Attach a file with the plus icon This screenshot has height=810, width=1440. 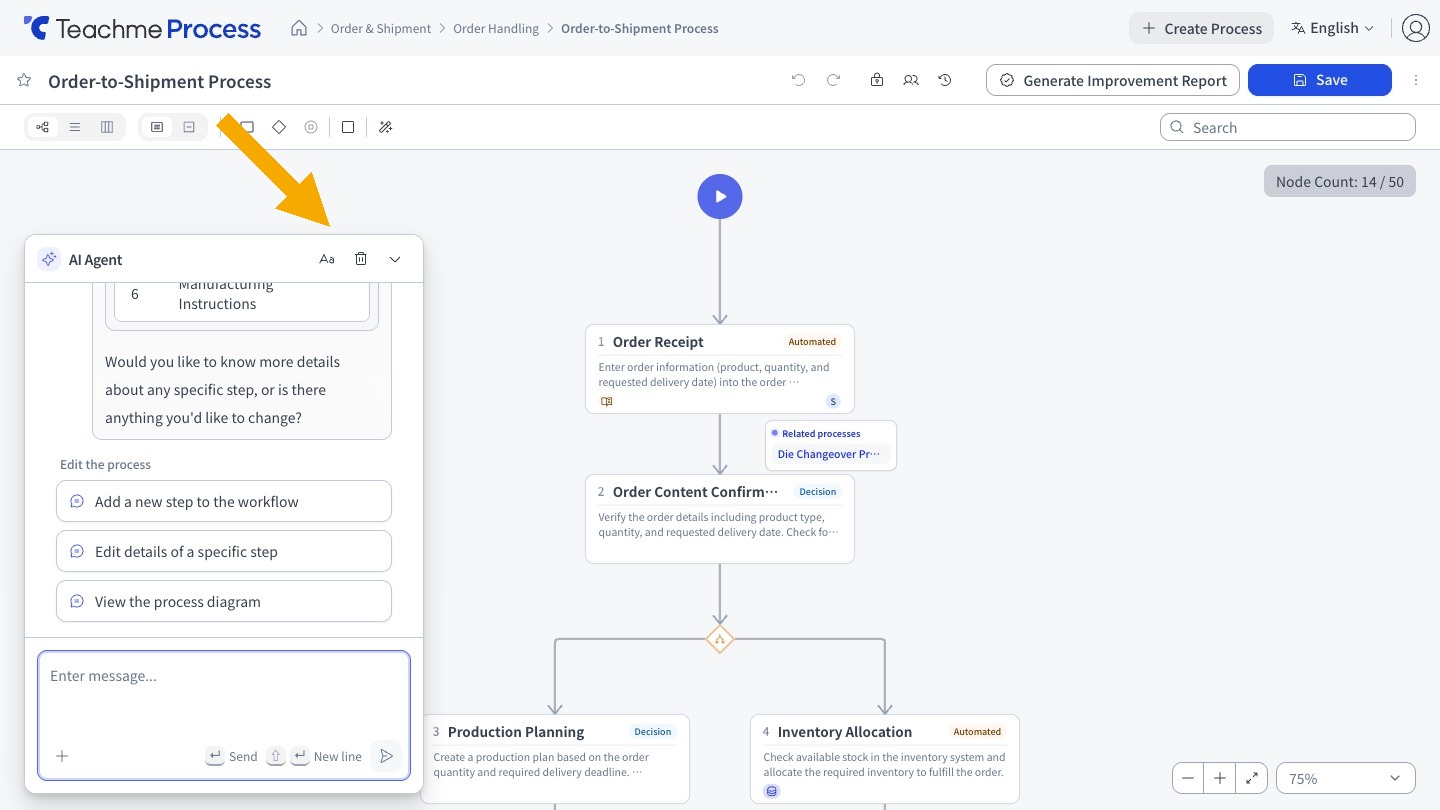(x=62, y=756)
